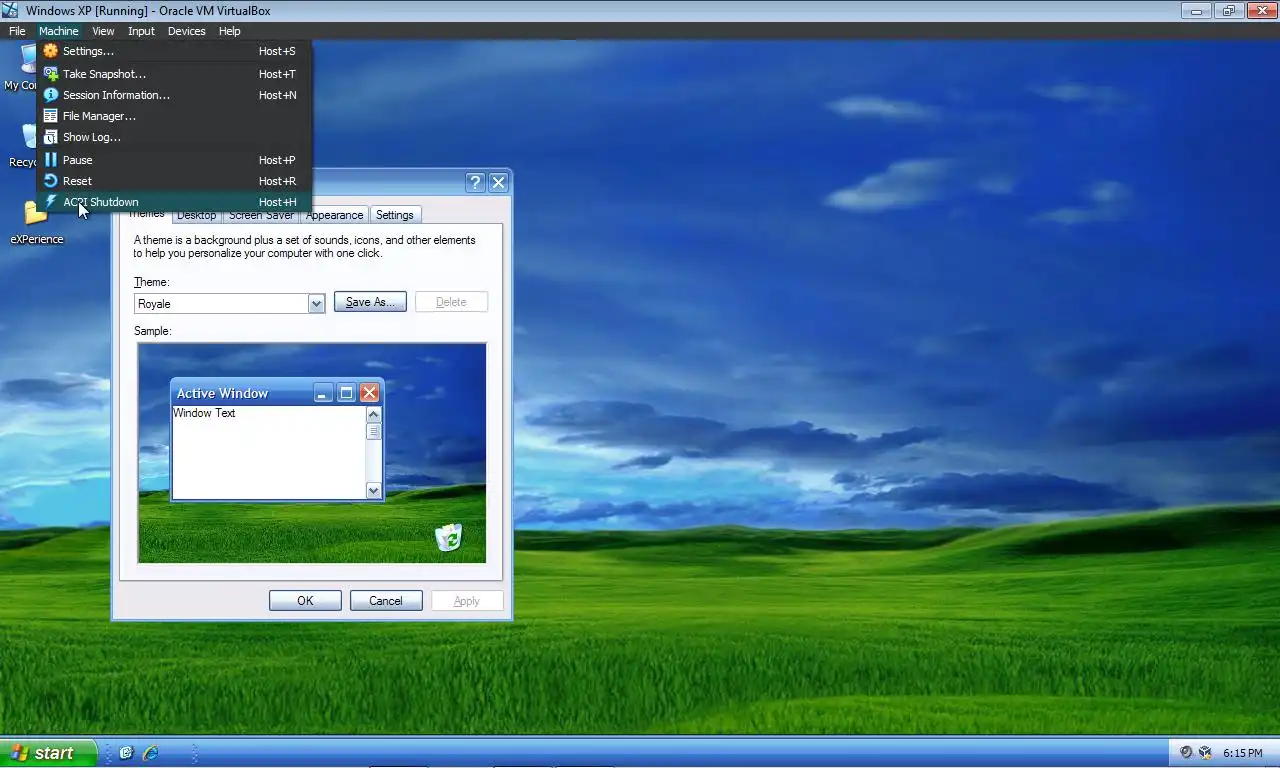Click the Reset circular arrow icon
Viewport: 1280px width, 768px height.
(50, 181)
